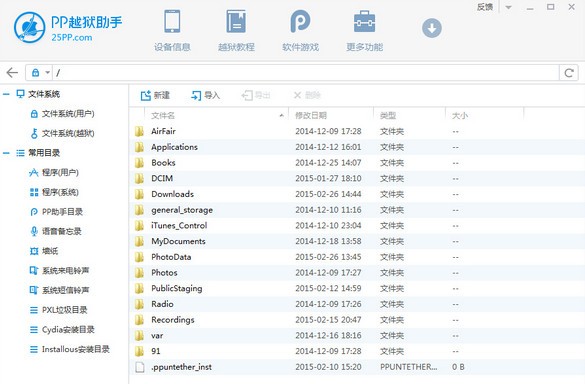Click the 0 B size cell
Viewport: 585px width, 384px height.
tap(458, 367)
